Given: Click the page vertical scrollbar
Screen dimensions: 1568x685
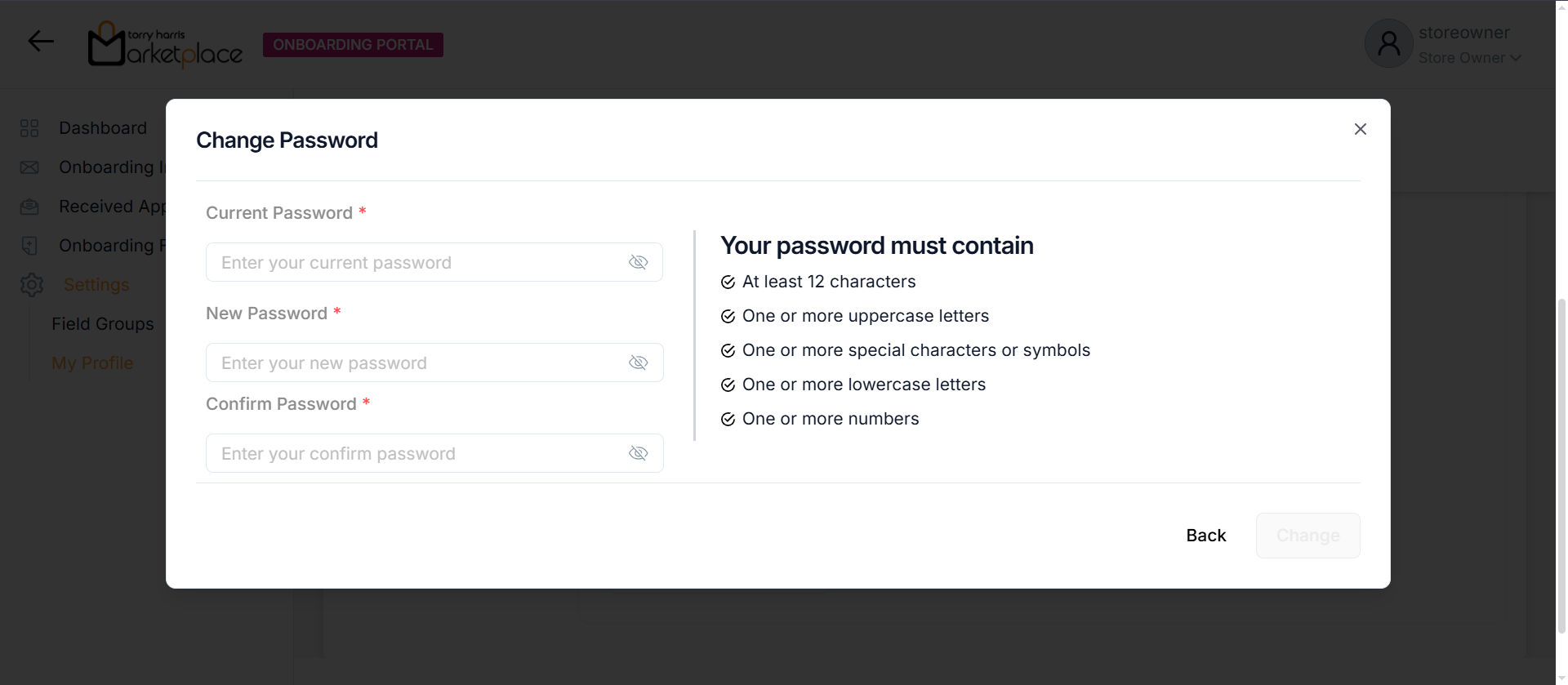Looking at the screenshot, I should 1561,465.
